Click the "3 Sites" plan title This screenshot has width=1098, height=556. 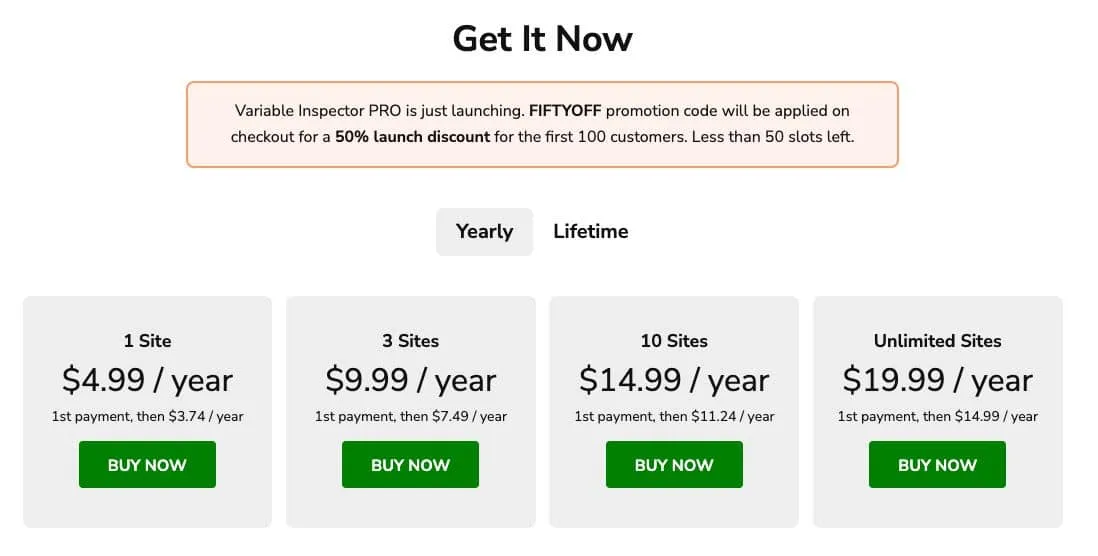410,341
